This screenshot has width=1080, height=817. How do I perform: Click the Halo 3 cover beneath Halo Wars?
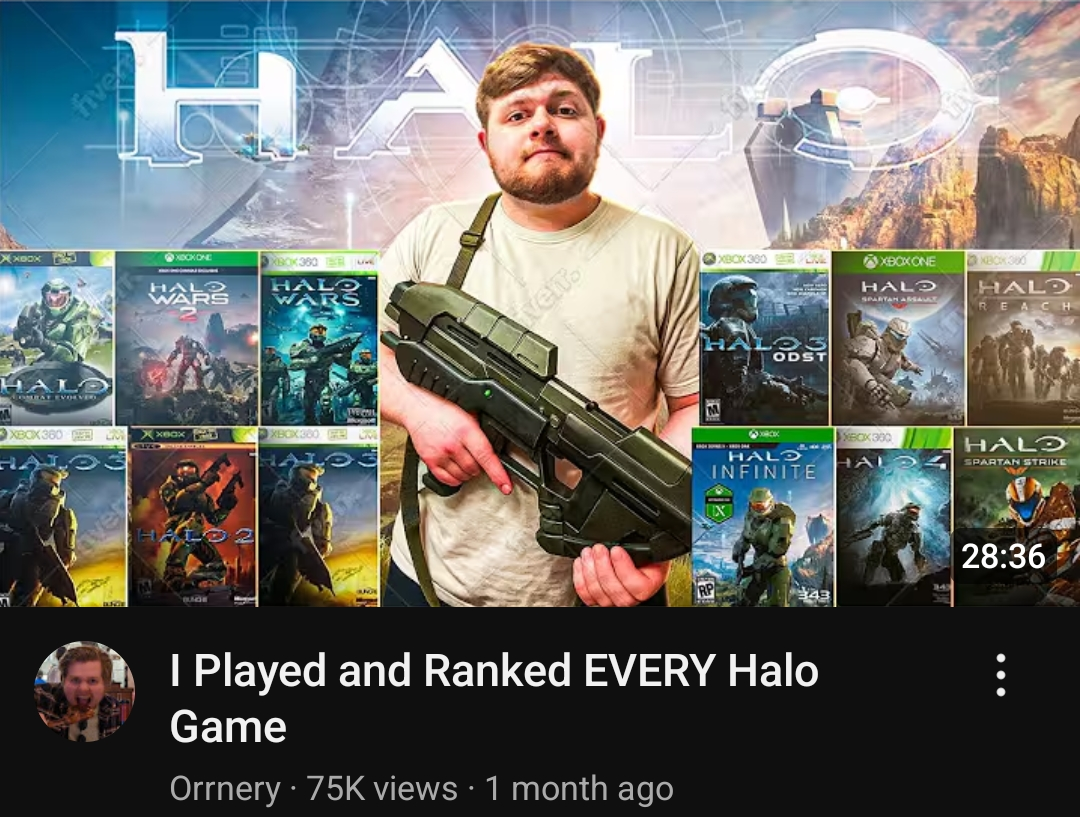(319, 517)
